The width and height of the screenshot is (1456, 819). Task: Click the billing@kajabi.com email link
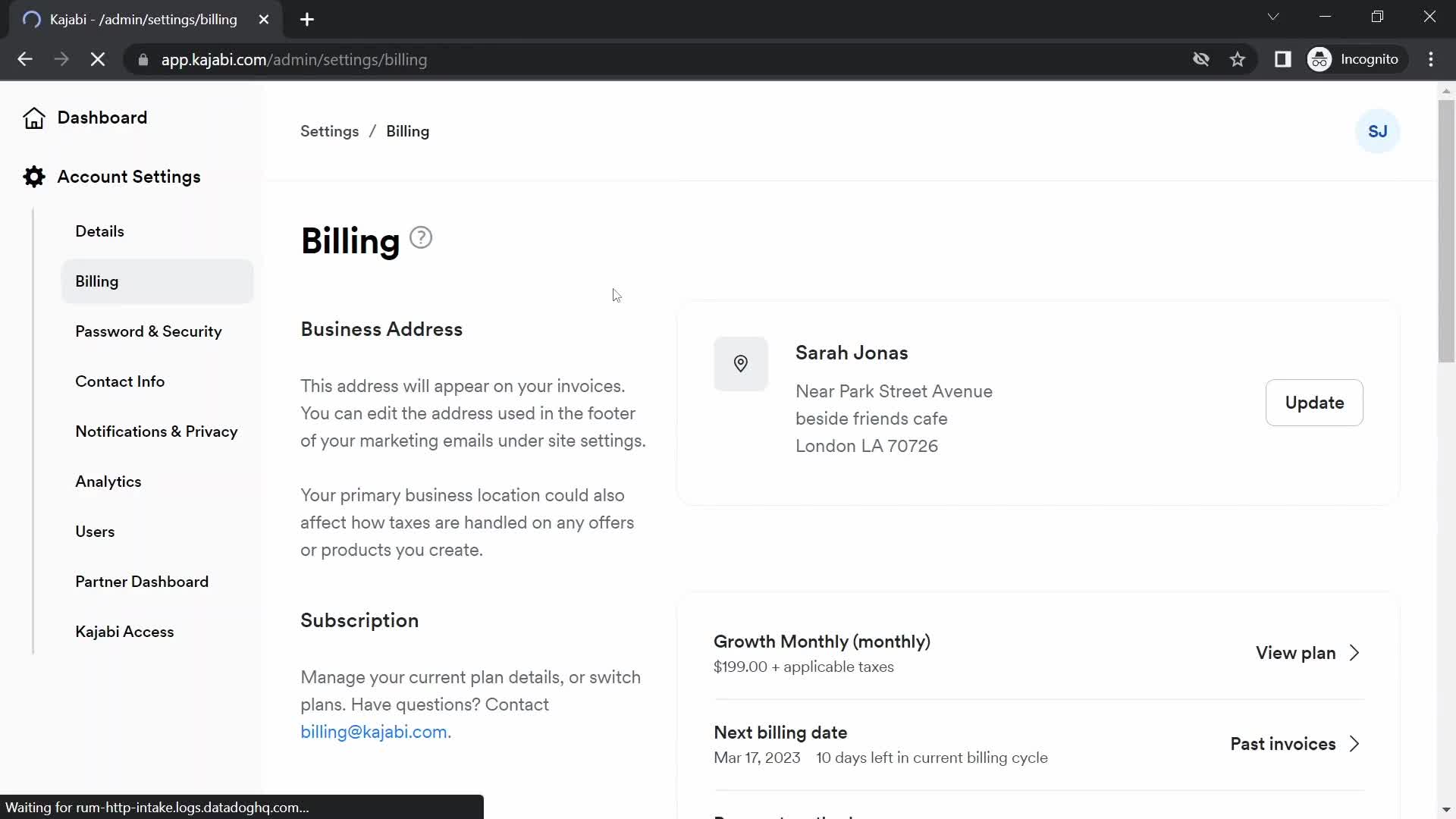pyautogui.click(x=374, y=732)
